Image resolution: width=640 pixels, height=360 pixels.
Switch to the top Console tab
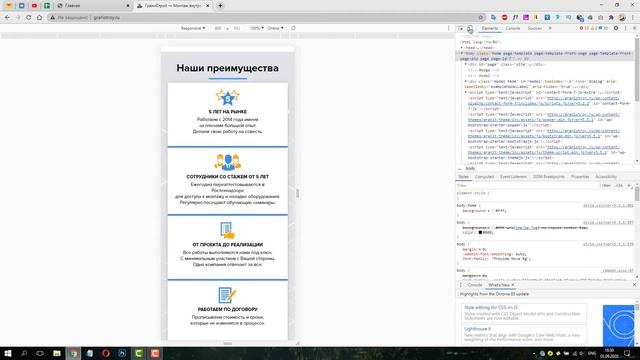coord(513,28)
